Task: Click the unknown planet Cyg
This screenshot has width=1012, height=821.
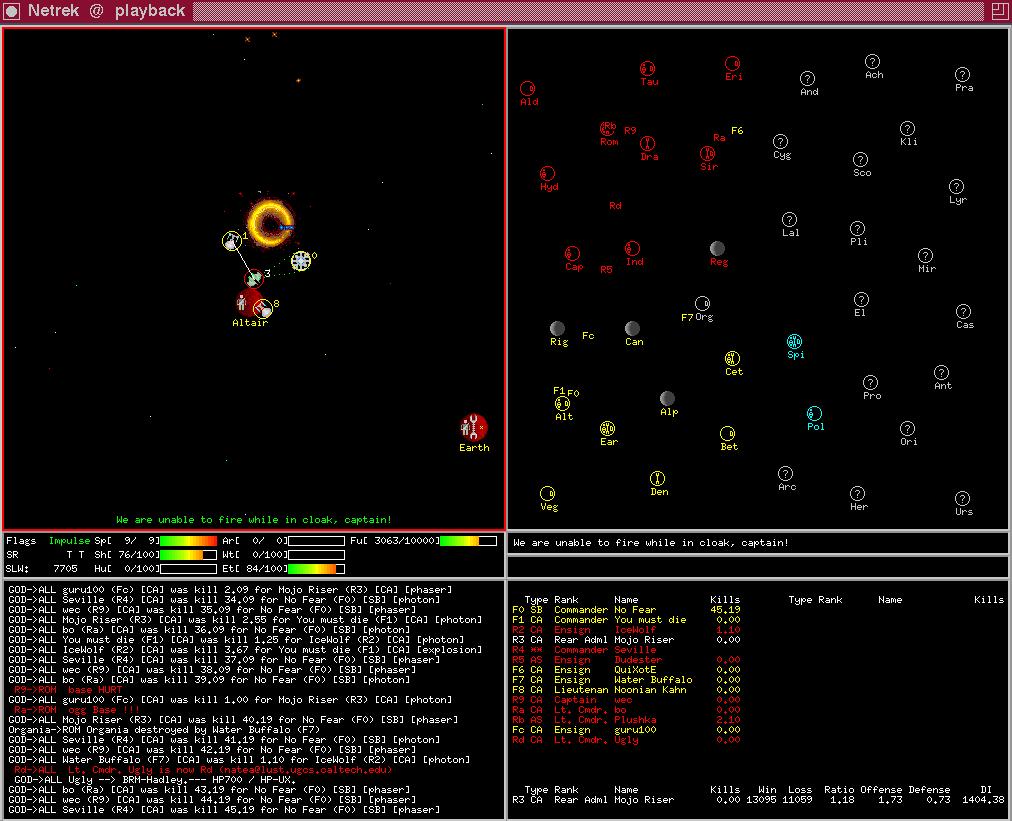Action: point(780,141)
